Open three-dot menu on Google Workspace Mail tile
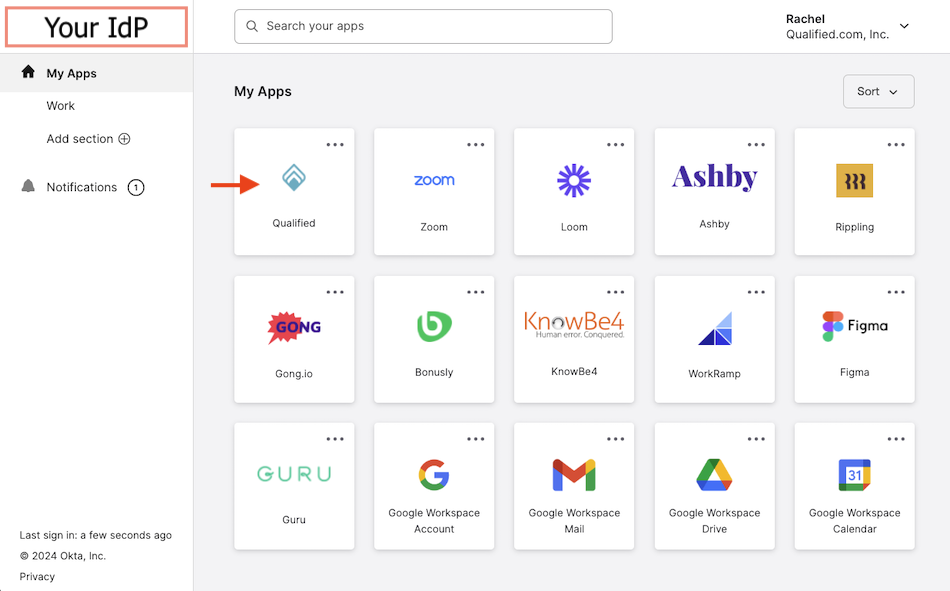The height and width of the screenshot is (591, 950). click(x=616, y=439)
